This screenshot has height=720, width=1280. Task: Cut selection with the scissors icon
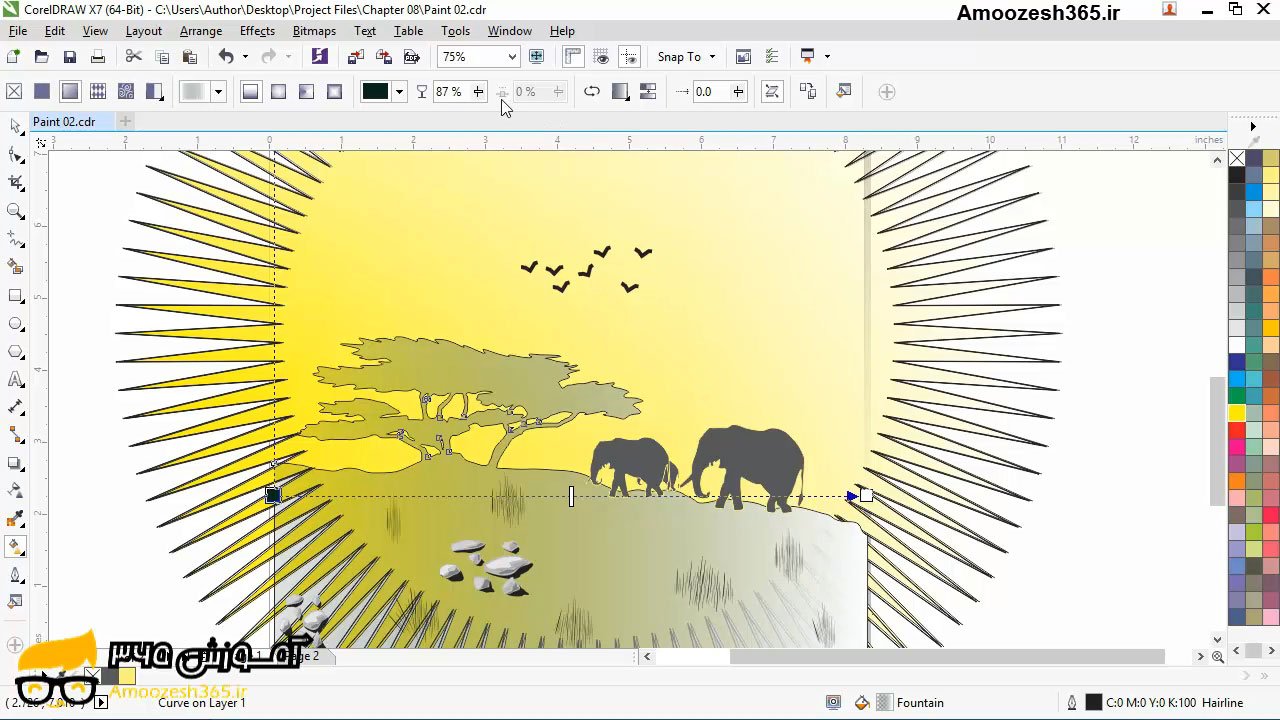[134, 57]
